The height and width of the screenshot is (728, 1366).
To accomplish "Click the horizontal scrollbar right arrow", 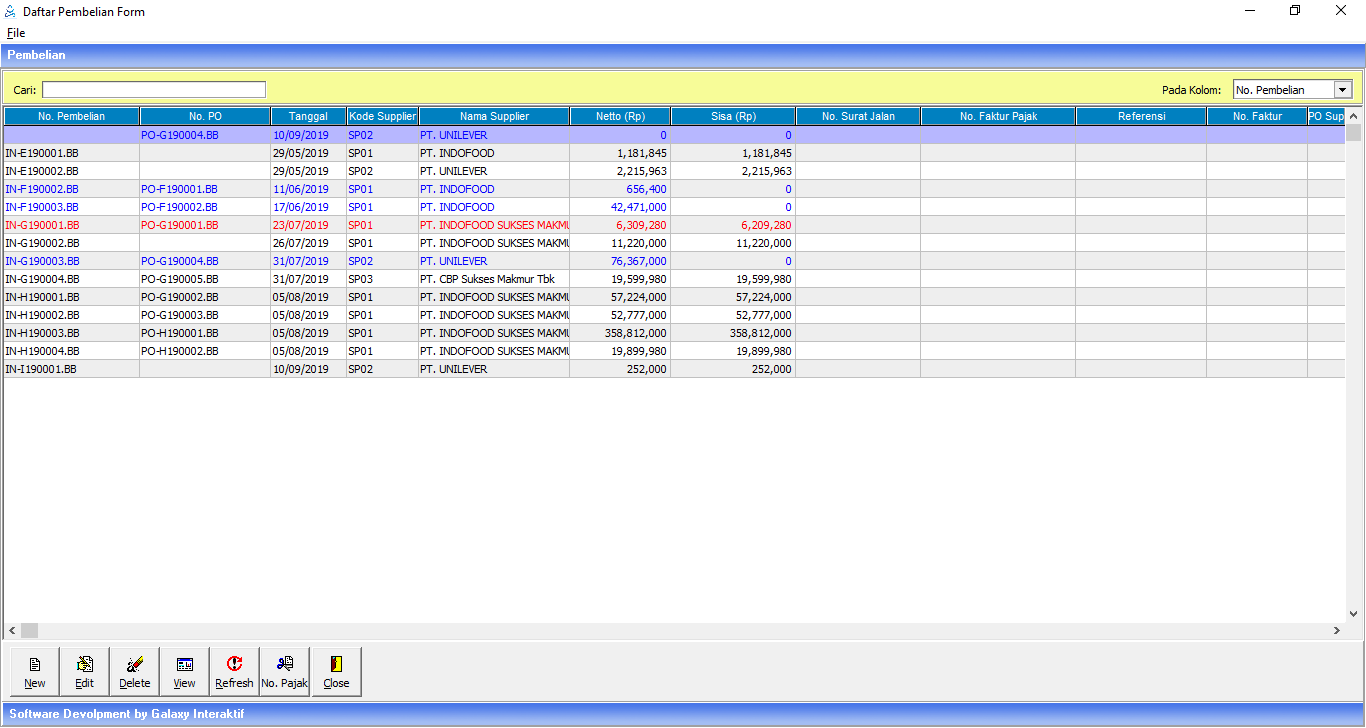I will click(1337, 631).
